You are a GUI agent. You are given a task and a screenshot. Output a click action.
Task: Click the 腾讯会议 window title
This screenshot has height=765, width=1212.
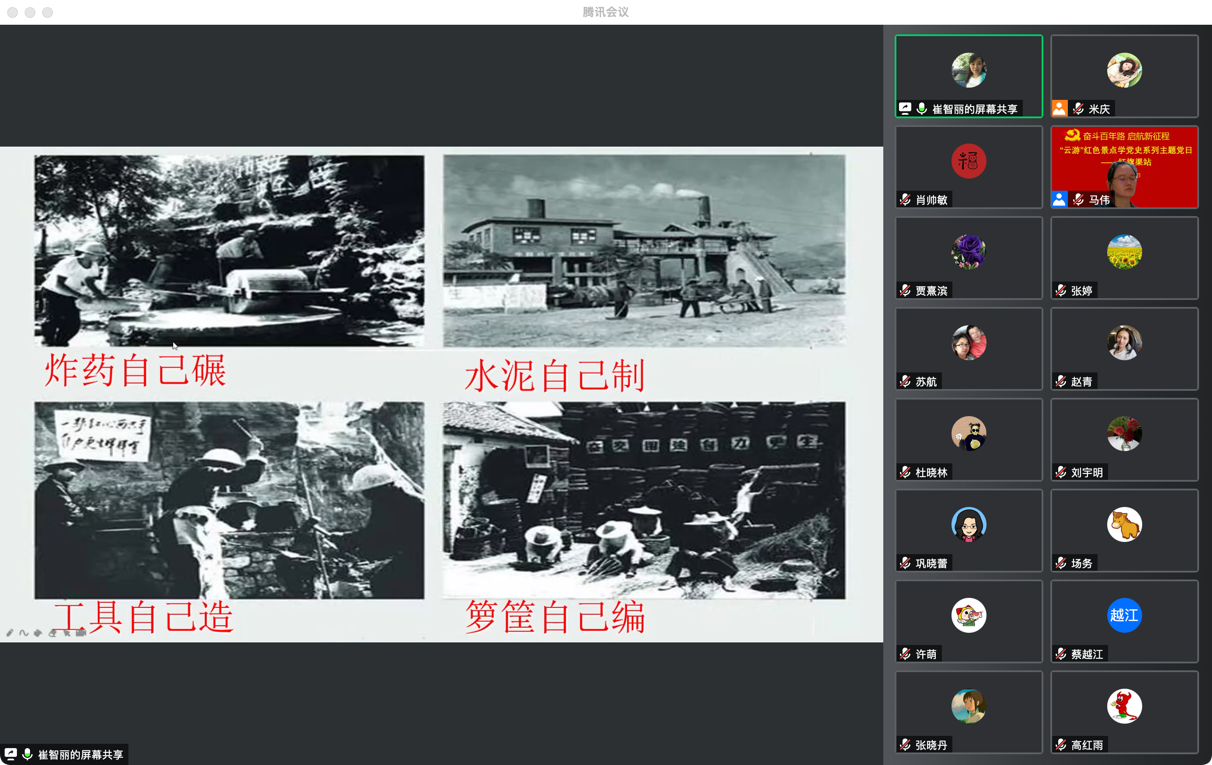[606, 12]
